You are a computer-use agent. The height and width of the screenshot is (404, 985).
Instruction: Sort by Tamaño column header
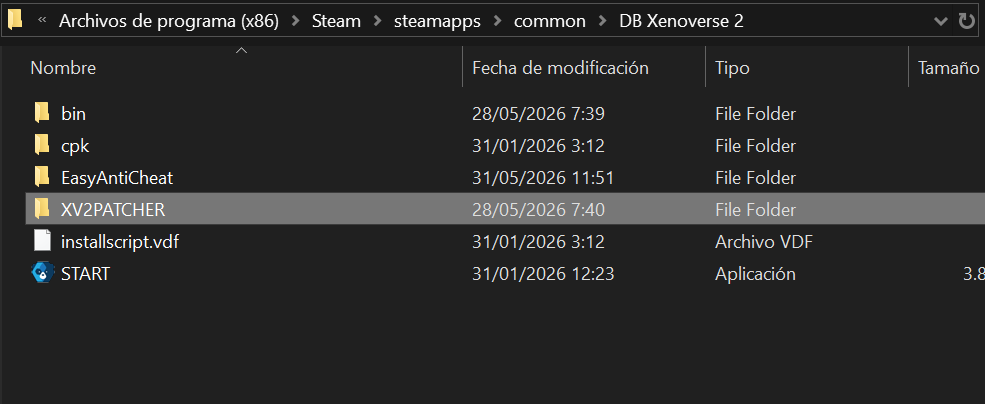click(x=949, y=68)
